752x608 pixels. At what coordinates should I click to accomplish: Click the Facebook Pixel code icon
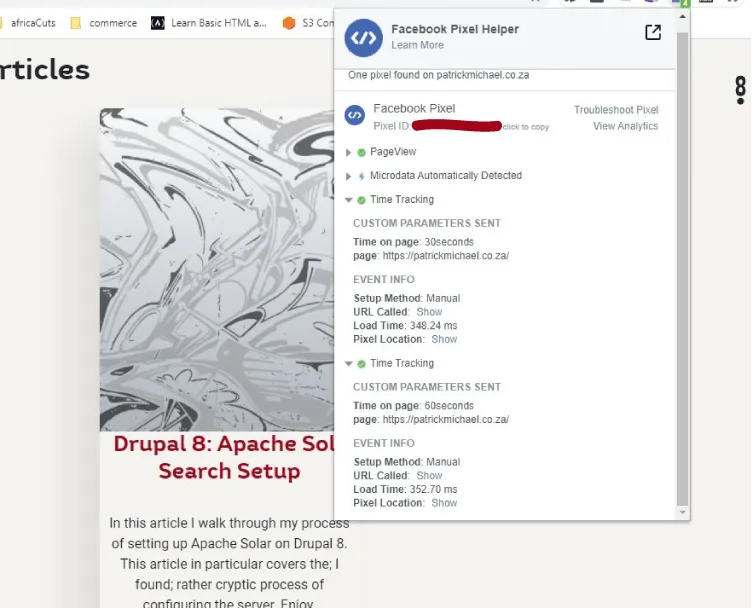coord(354,116)
